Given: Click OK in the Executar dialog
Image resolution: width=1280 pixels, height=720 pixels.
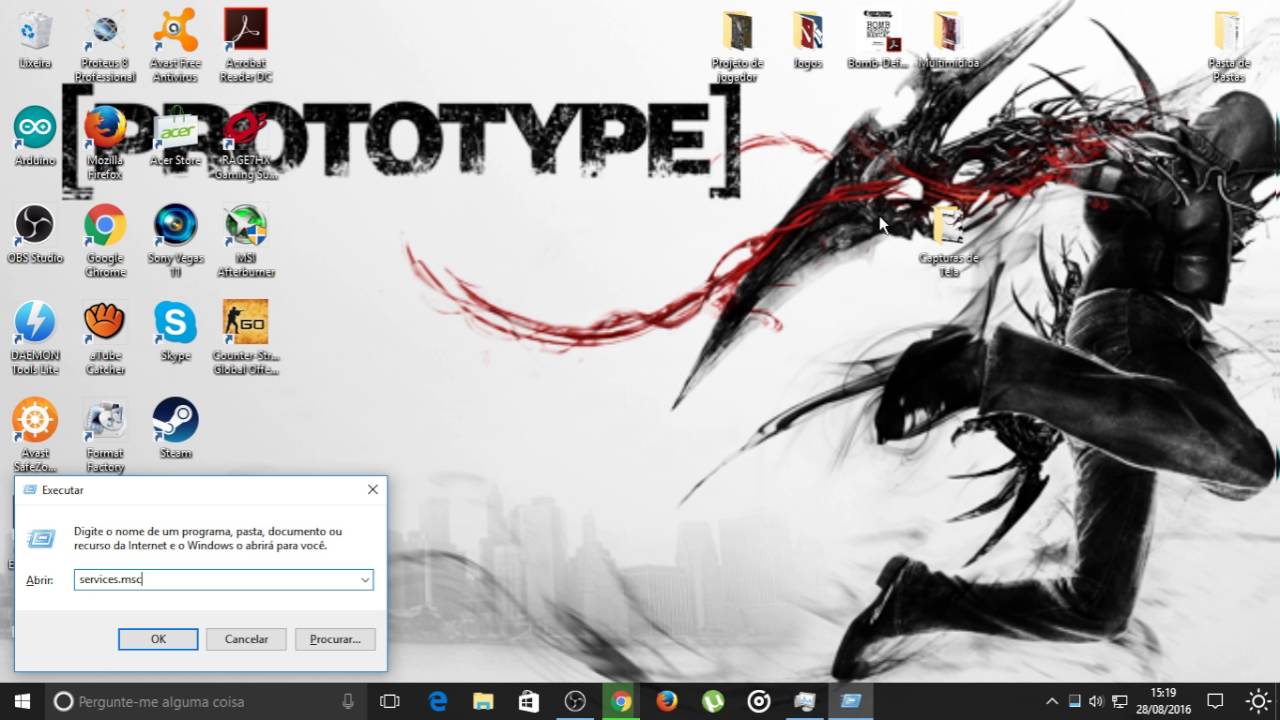Looking at the screenshot, I should 158,639.
